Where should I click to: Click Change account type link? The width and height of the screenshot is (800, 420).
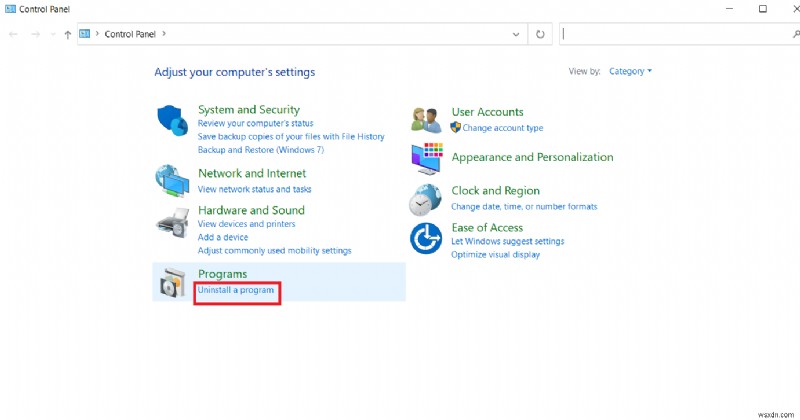click(x=503, y=128)
